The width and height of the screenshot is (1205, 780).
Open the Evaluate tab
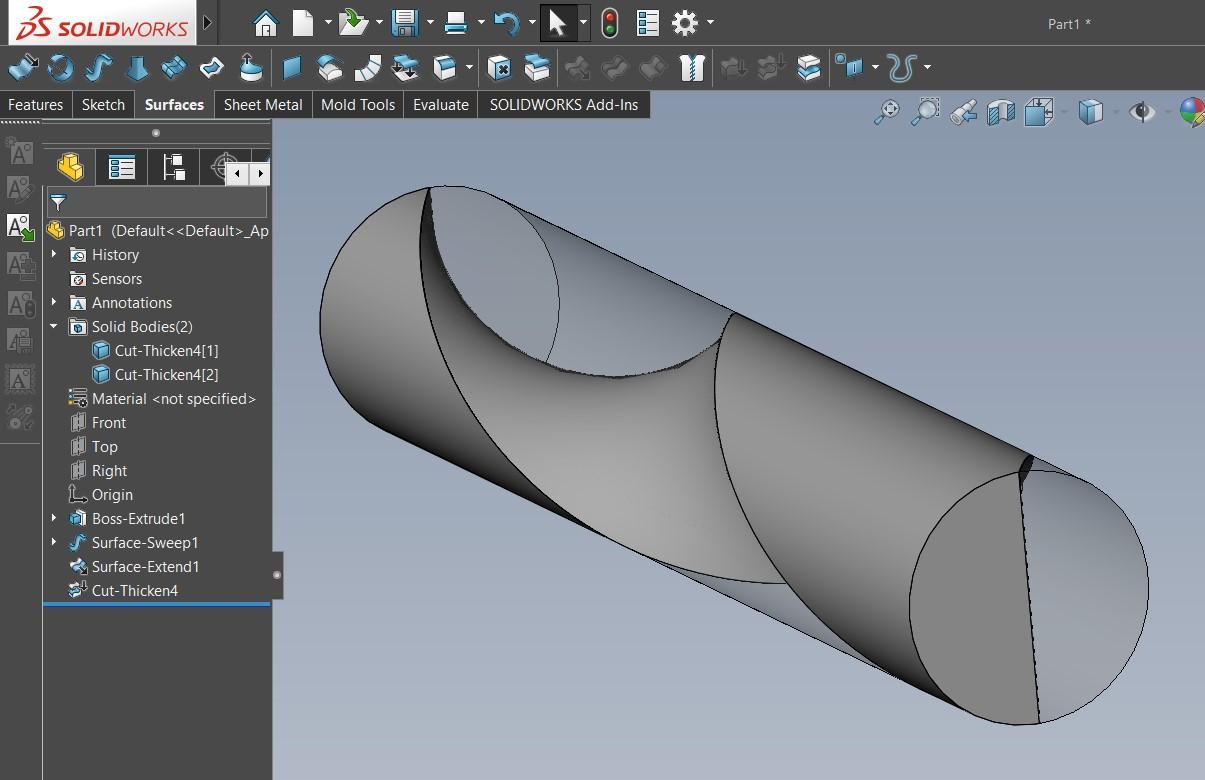click(440, 104)
